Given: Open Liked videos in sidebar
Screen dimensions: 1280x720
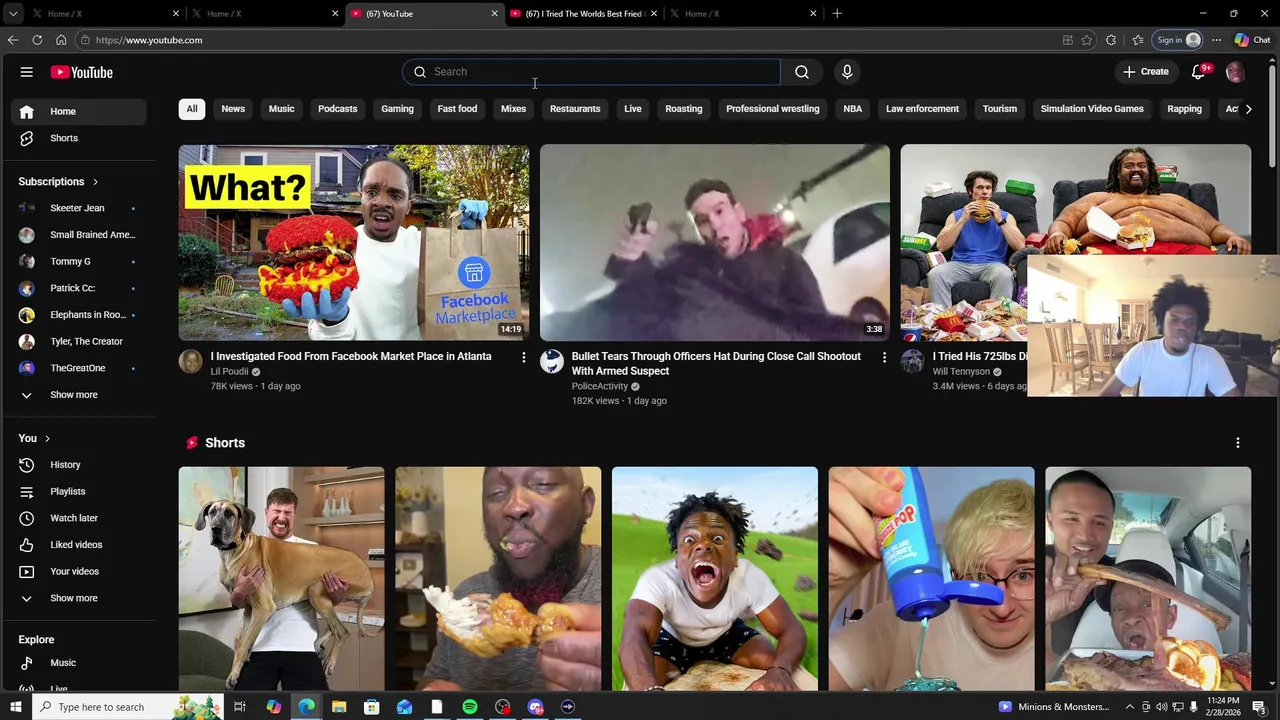Looking at the screenshot, I should tap(77, 545).
